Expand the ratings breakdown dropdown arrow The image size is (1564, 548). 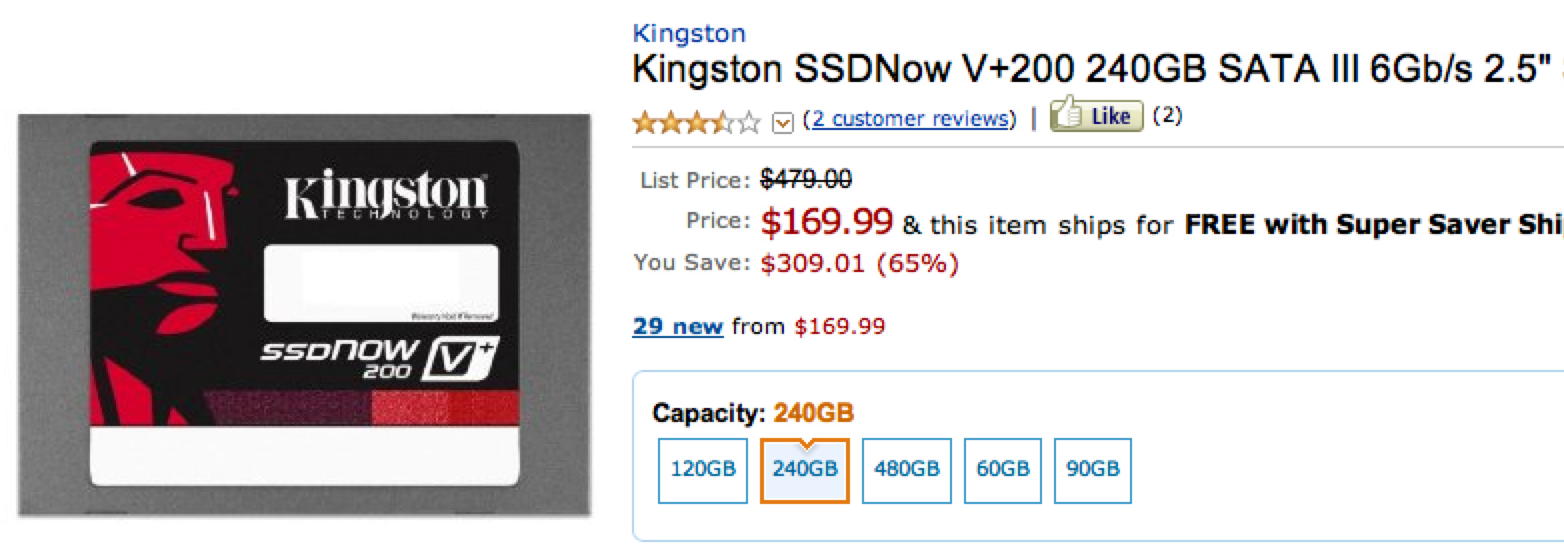pyautogui.click(x=783, y=122)
